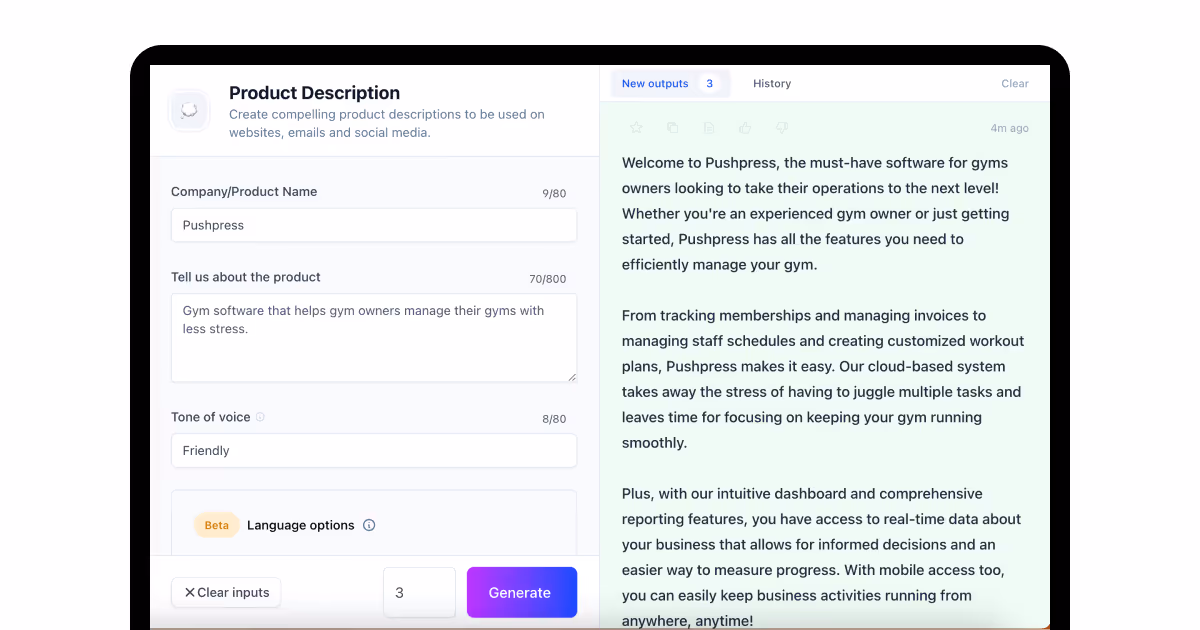Switch to the New outputs tab
The width and height of the screenshot is (1200, 630).
click(x=670, y=84)
